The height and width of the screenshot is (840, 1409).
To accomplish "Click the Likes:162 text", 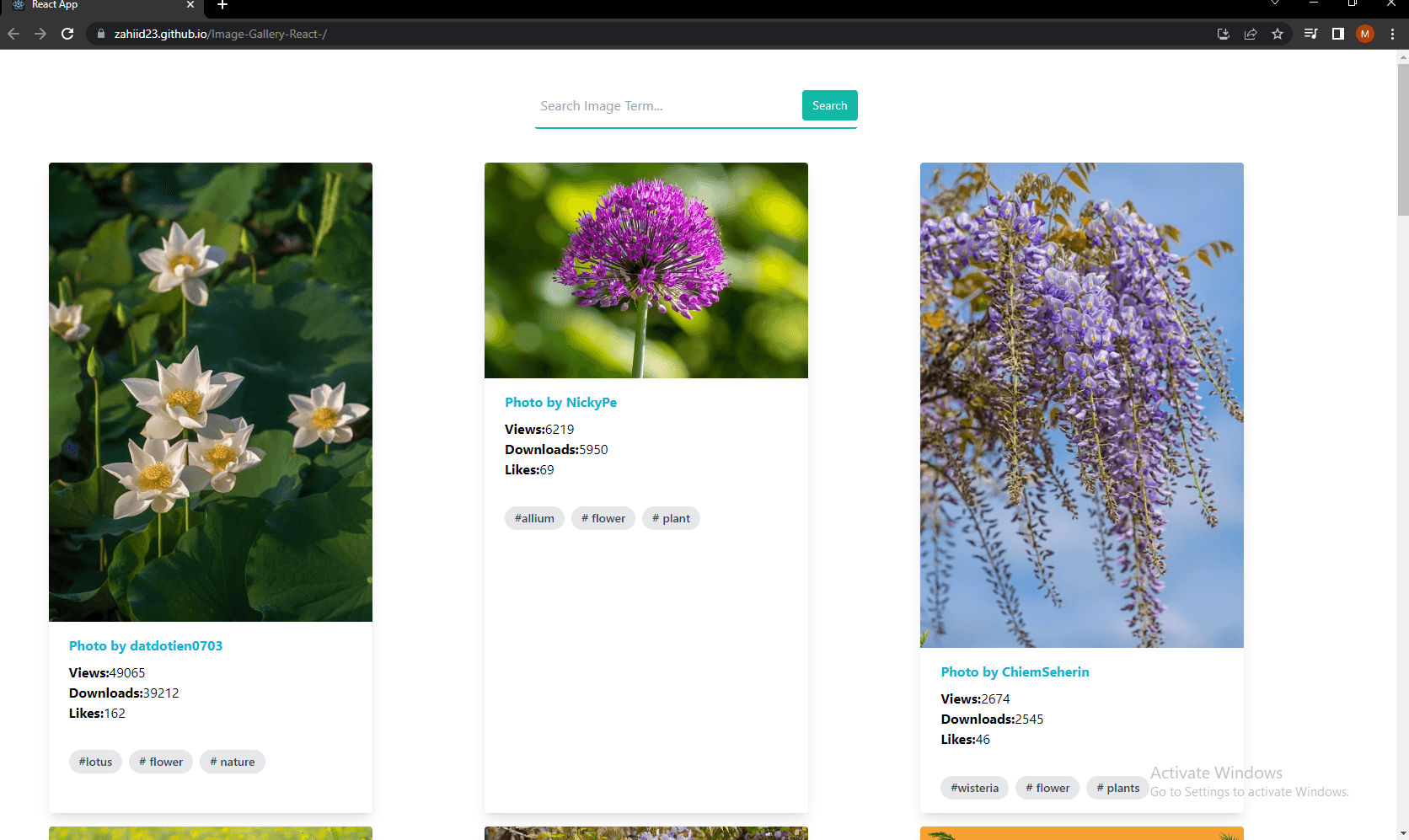I will point(97,714).
